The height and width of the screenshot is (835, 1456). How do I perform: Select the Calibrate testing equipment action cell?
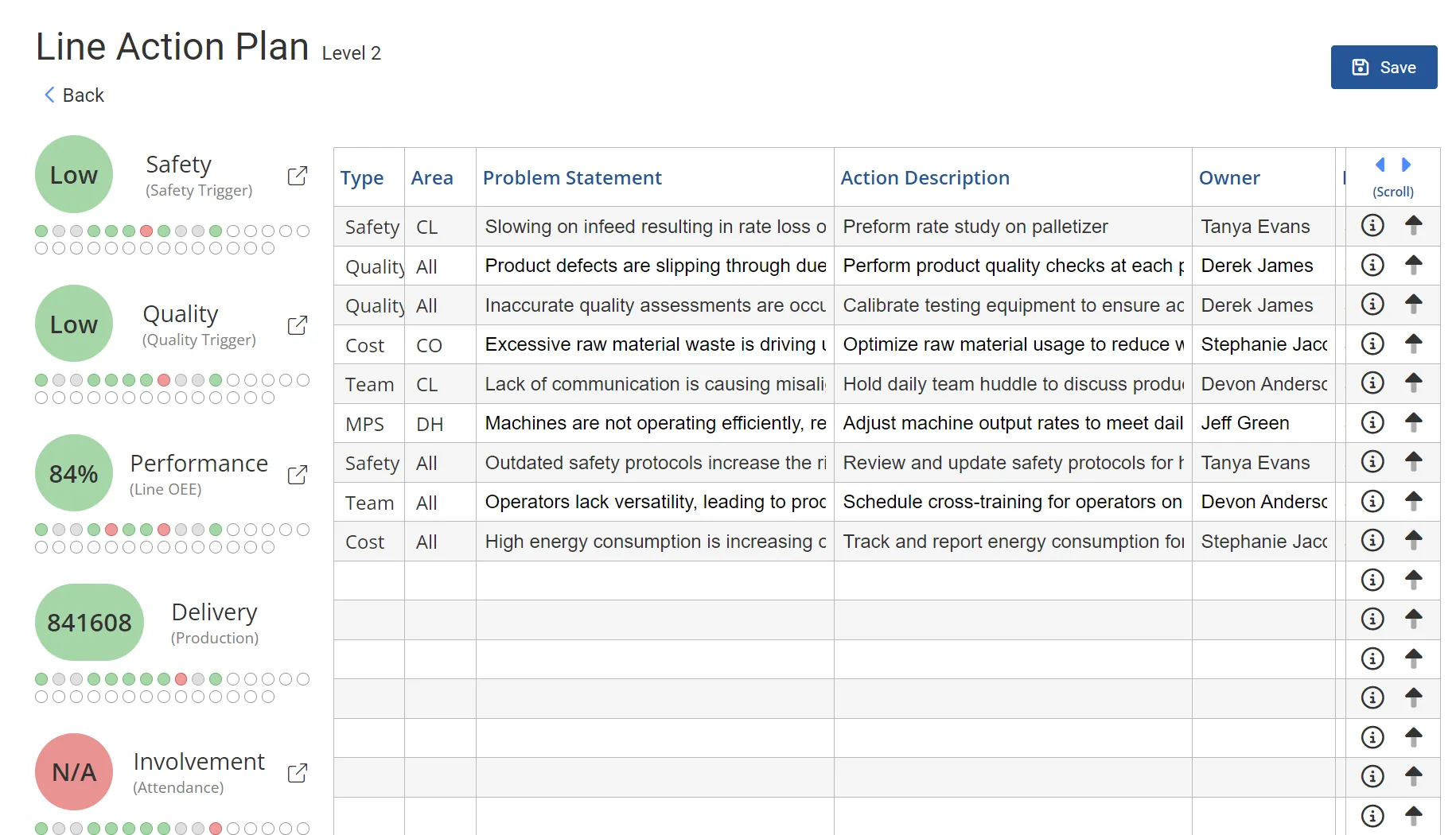1012,305
